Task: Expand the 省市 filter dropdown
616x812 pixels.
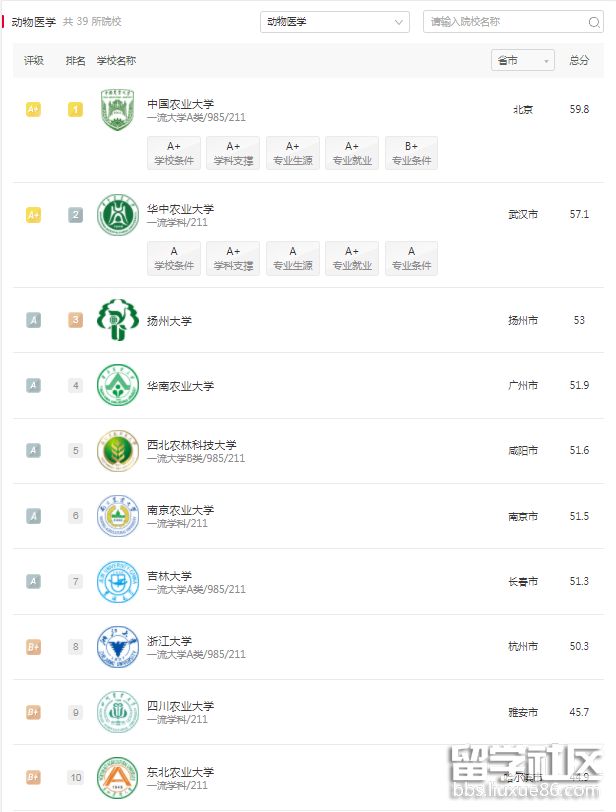Action: [x=521, y=60]
